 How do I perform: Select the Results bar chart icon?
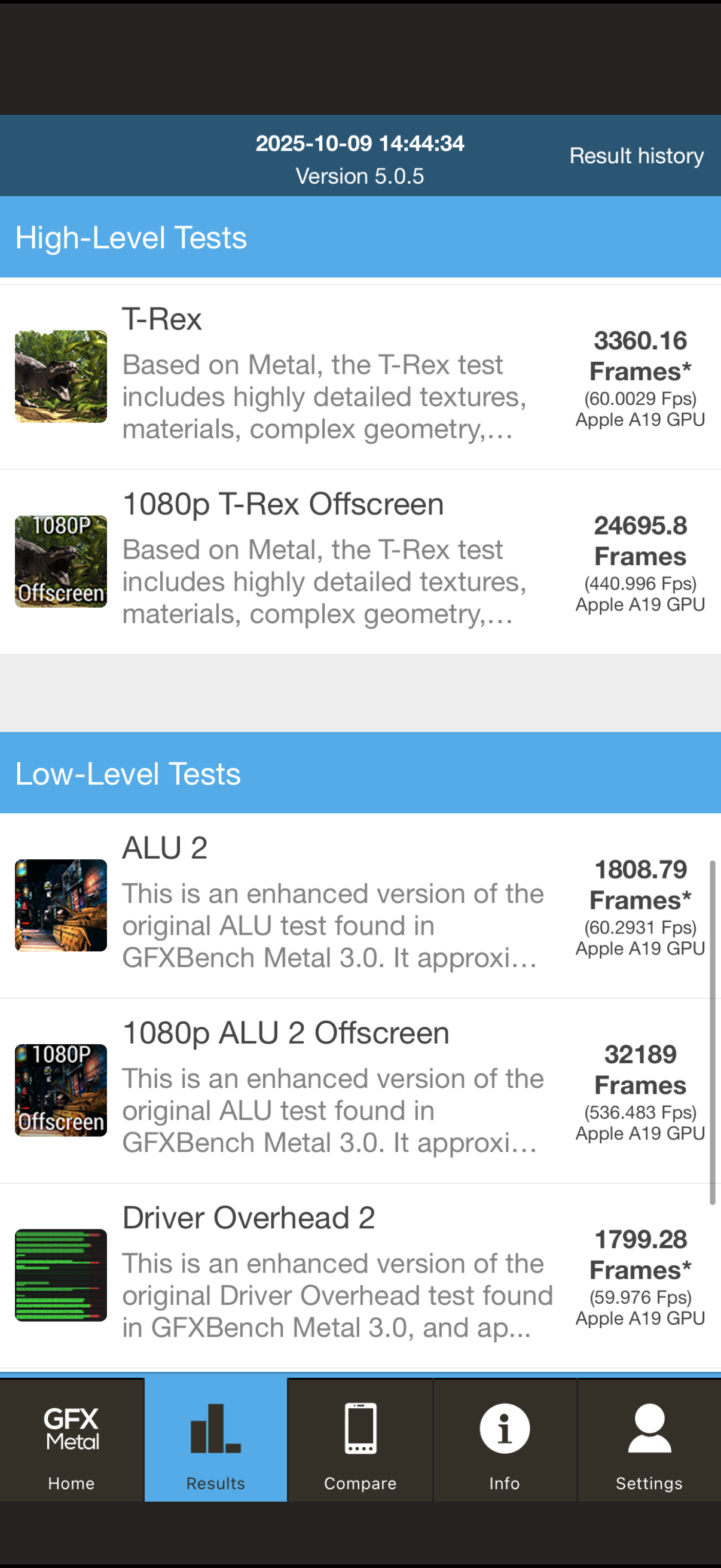[215, 1428]
